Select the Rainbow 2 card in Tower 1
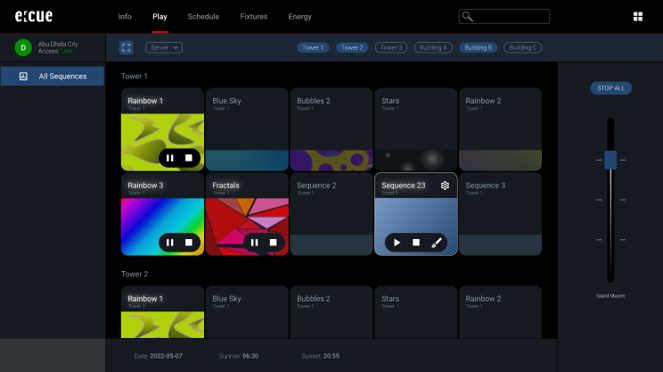663x372 pixels. pyautogui.click(x=500, y=129)
